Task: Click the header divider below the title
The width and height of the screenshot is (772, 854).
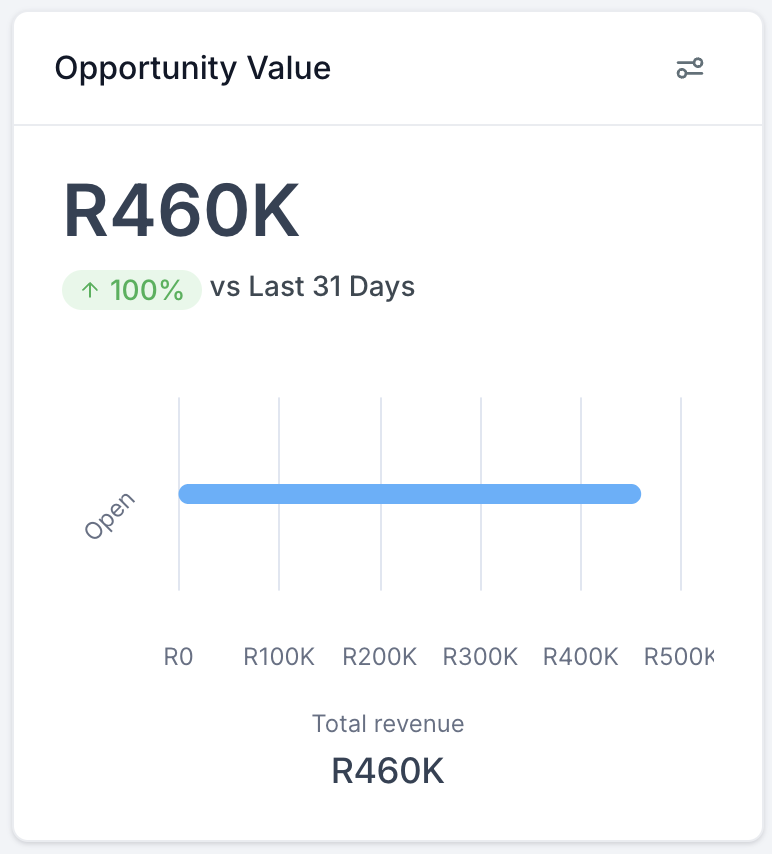Action: point(388,125)
